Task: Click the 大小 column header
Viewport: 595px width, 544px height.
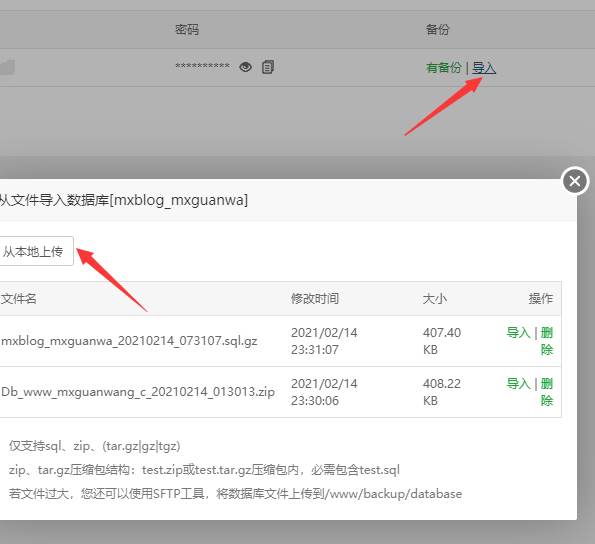Action: pos(435,299)
